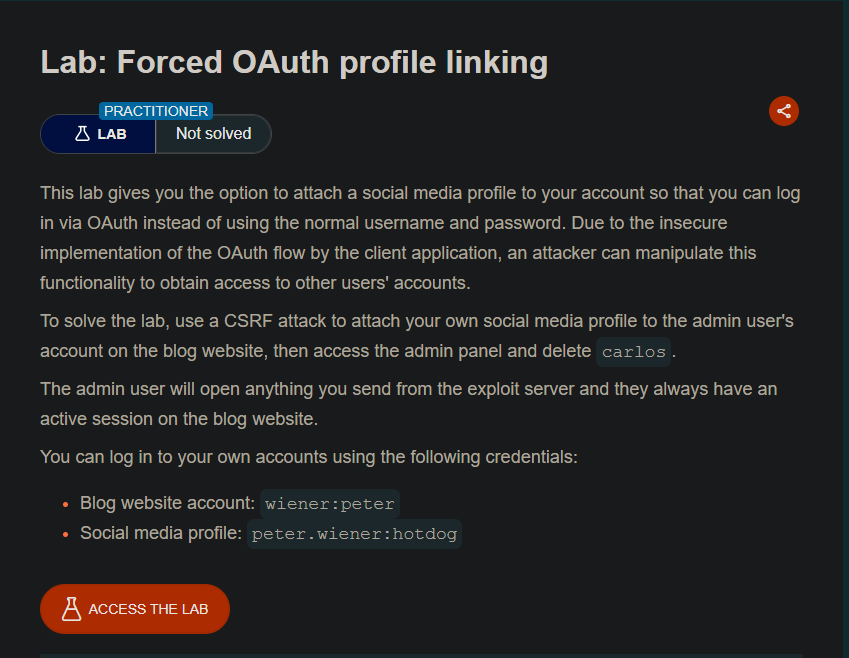
Task: Click the PRACTITIONER level badge
Action: coord(156,111)
